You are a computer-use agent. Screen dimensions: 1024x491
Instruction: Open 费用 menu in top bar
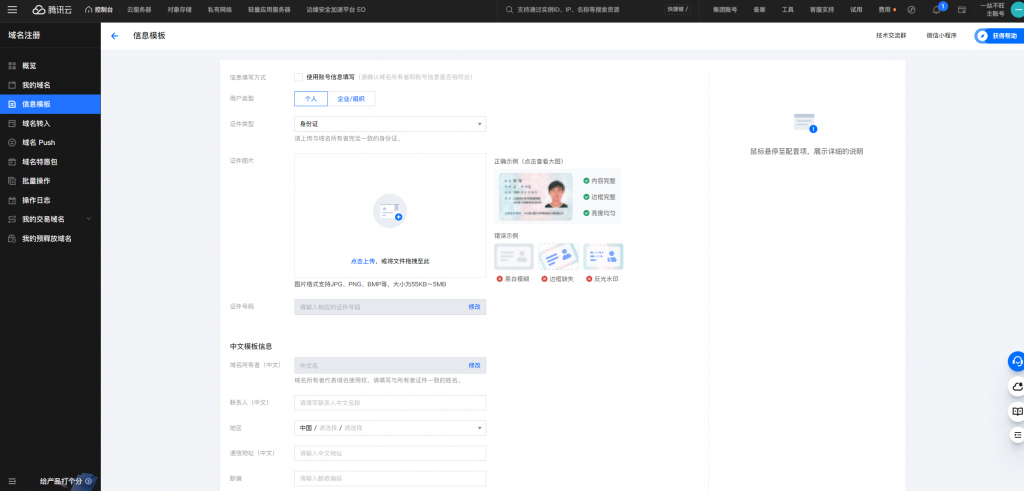tap(886, 10)
